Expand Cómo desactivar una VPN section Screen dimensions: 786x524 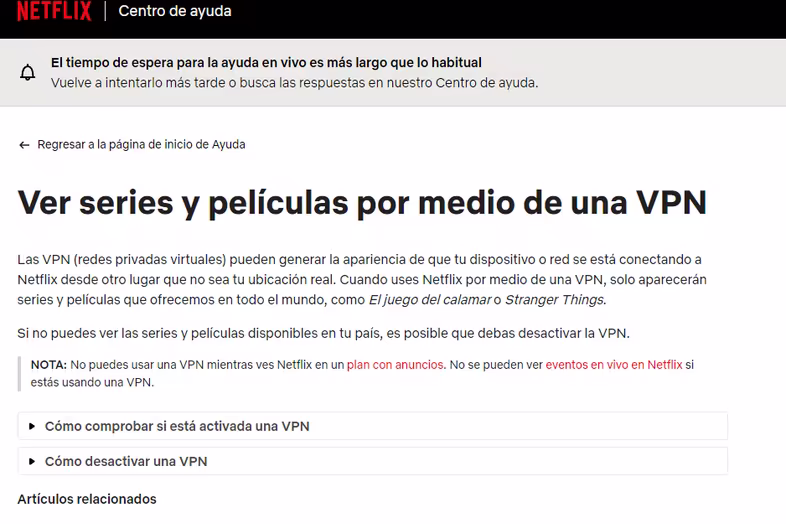[372, 461]
